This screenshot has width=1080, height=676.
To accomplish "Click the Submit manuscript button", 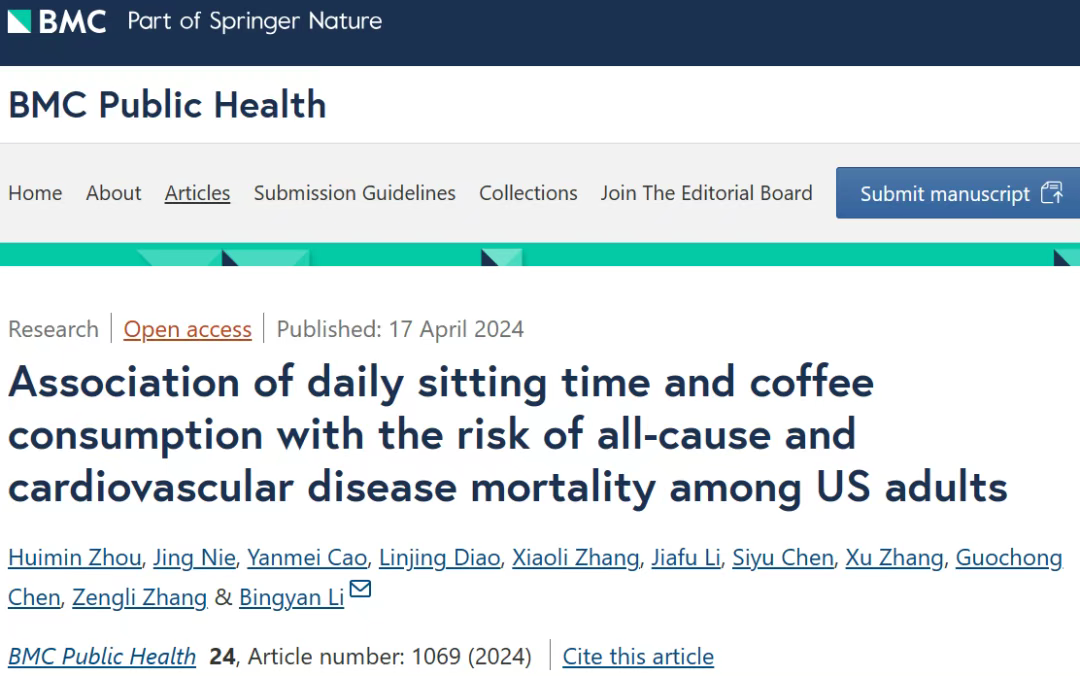I will 958,193.
